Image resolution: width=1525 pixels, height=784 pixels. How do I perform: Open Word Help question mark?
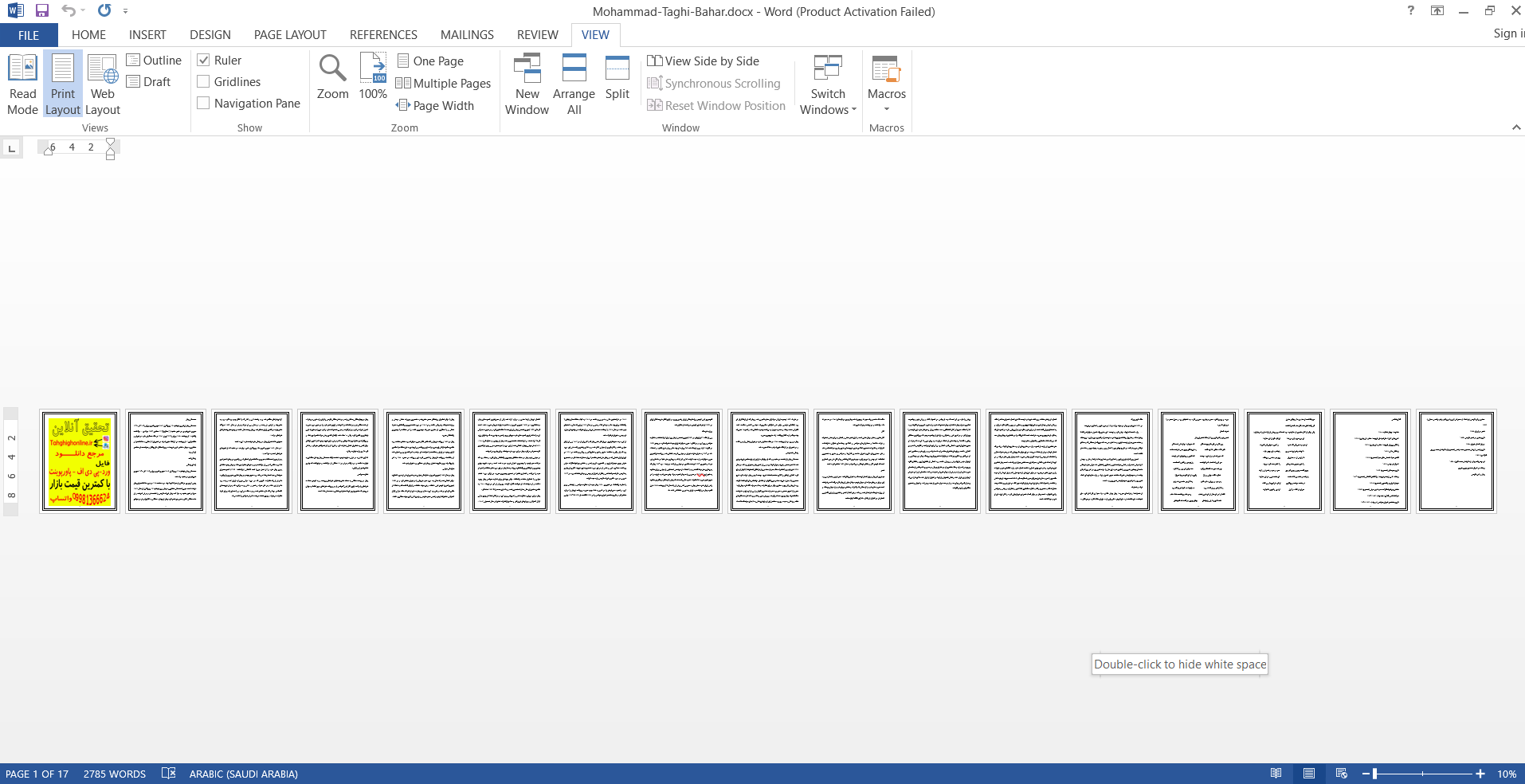point(1411,10)
